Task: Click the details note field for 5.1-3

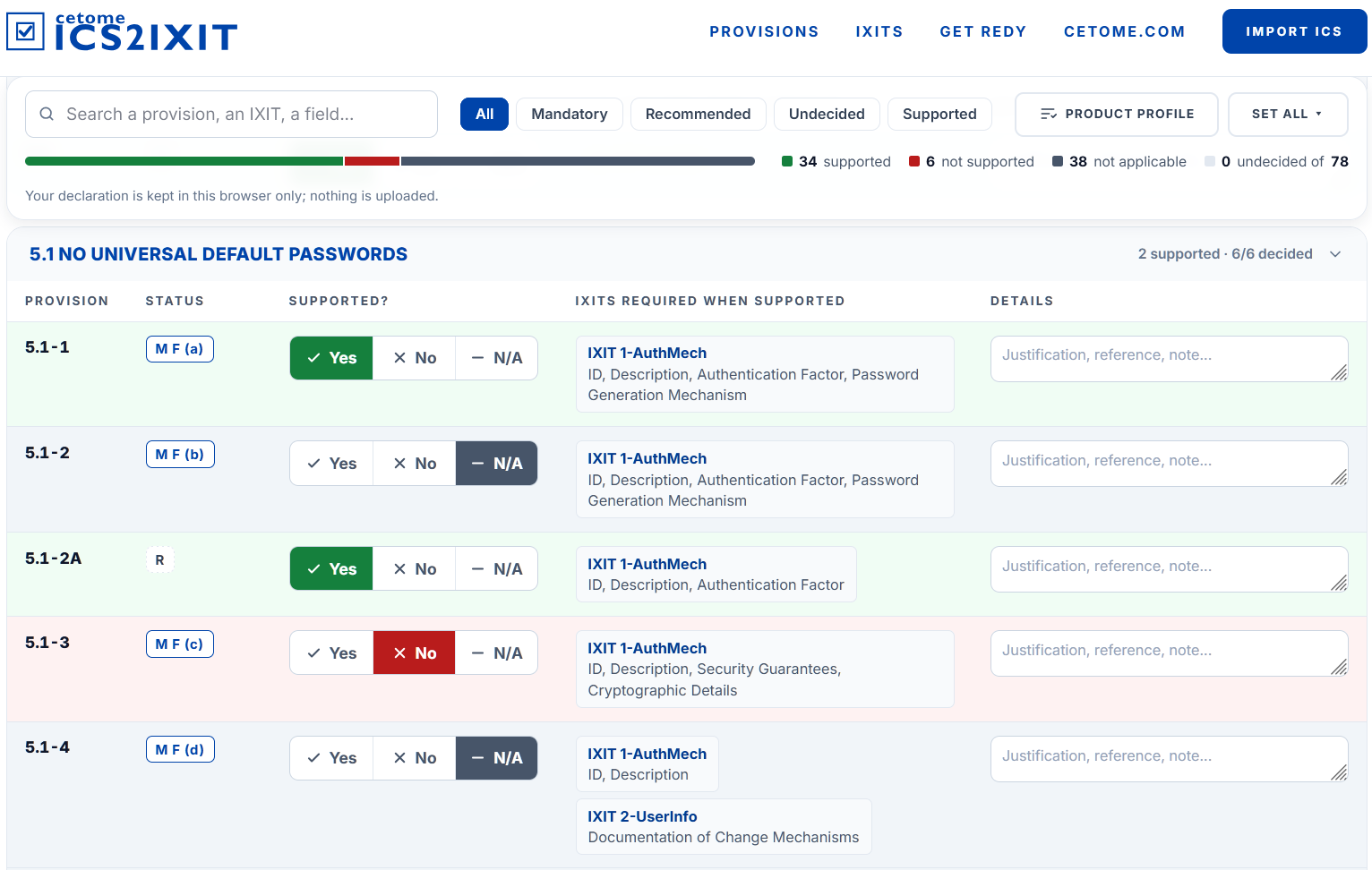Action: (x=1169, y=653)
